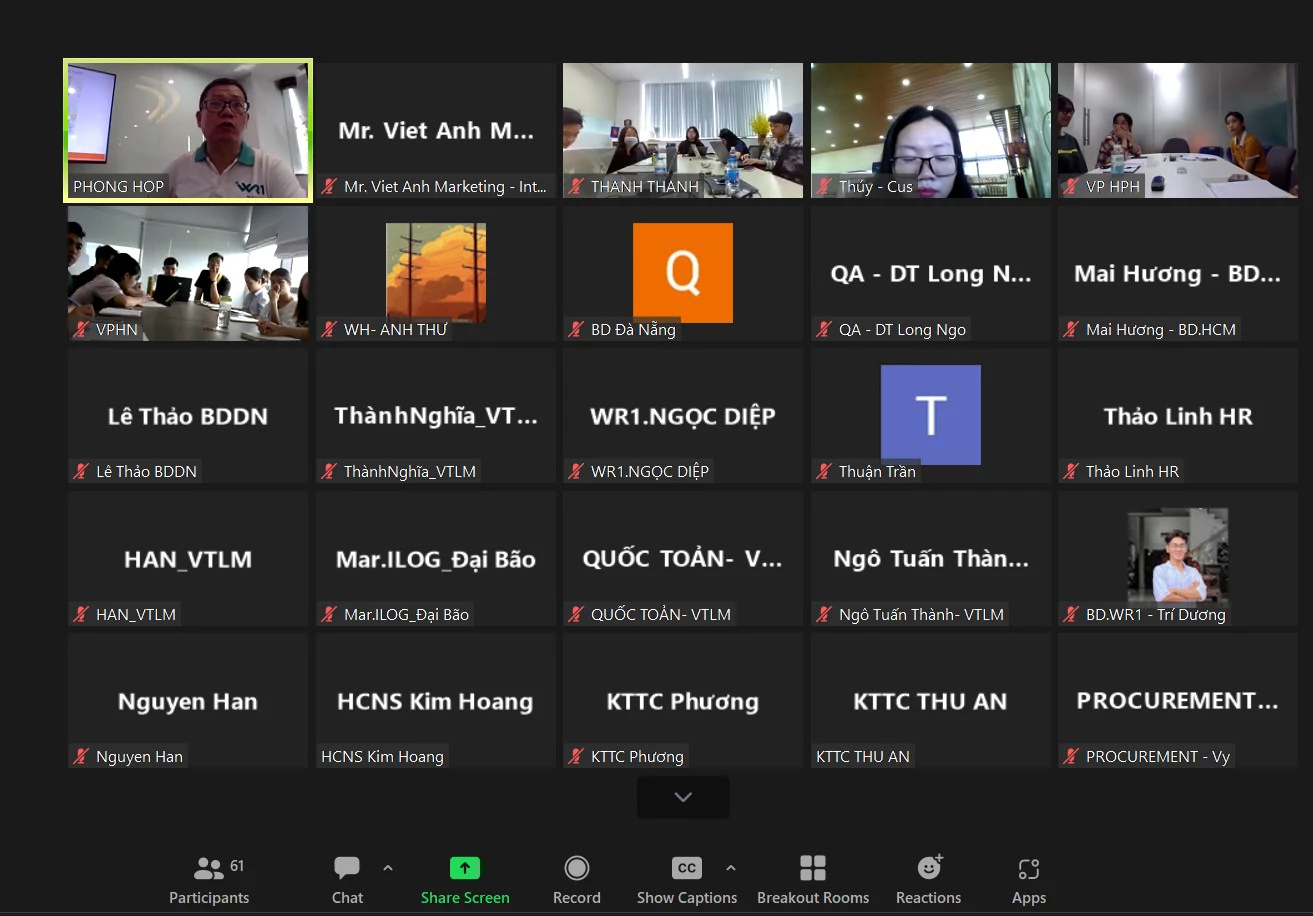Select the THANH THANH video tile
1313x916 pixels.
683,130
